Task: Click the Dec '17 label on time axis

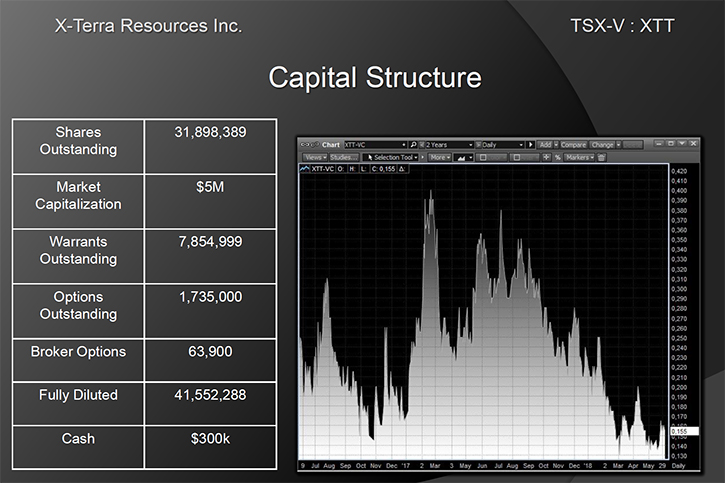Action: pyautogui.click(x=398, y=465)
